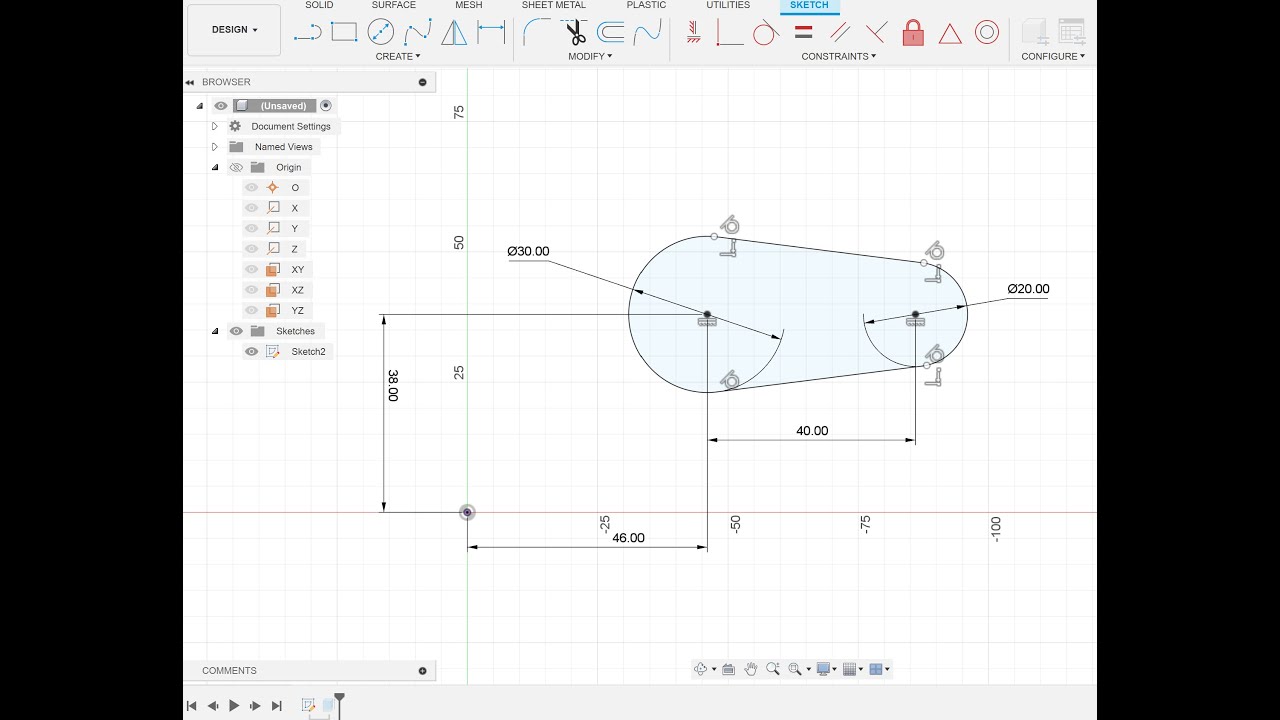Apply the Parallel constraint

coord(840,32)
